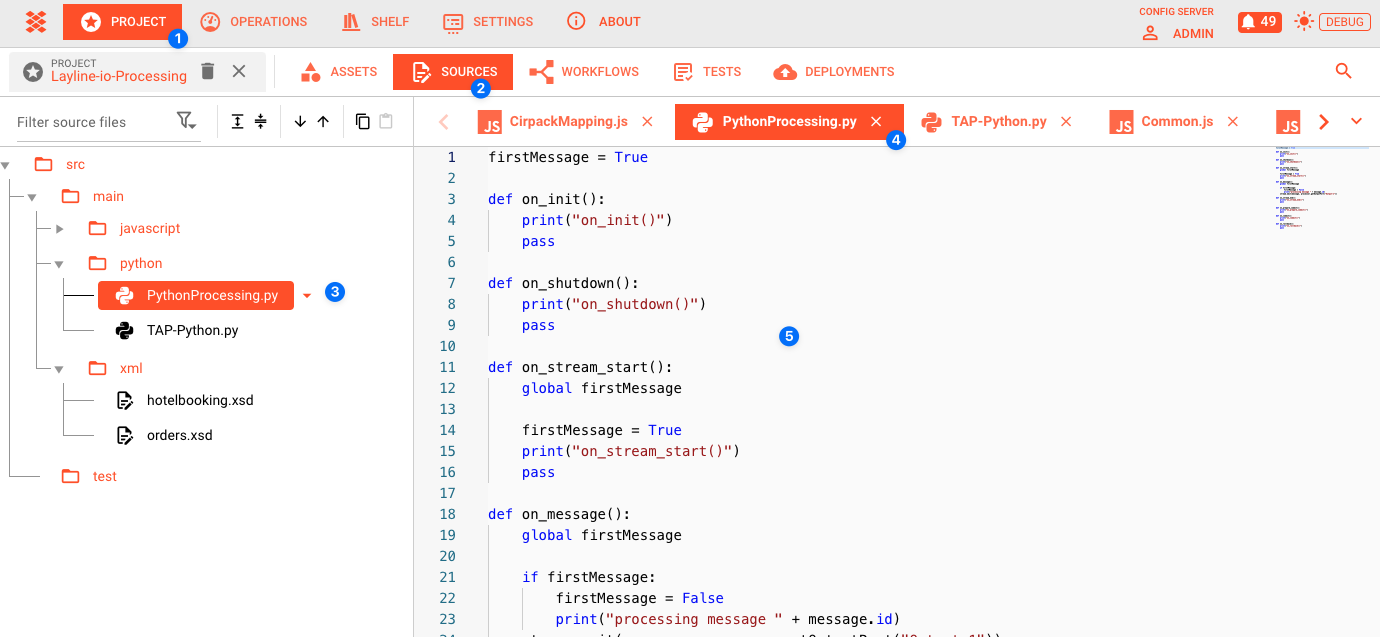Open the ADMIN user account icon

tap(1148, 32)
